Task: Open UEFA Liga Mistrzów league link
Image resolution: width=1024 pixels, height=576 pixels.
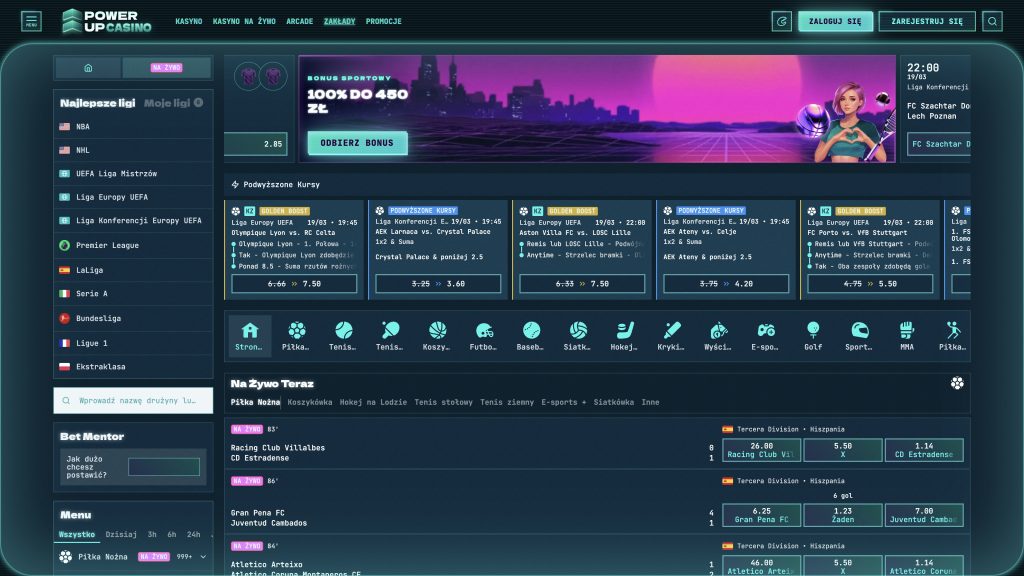Action: [133, 174]
